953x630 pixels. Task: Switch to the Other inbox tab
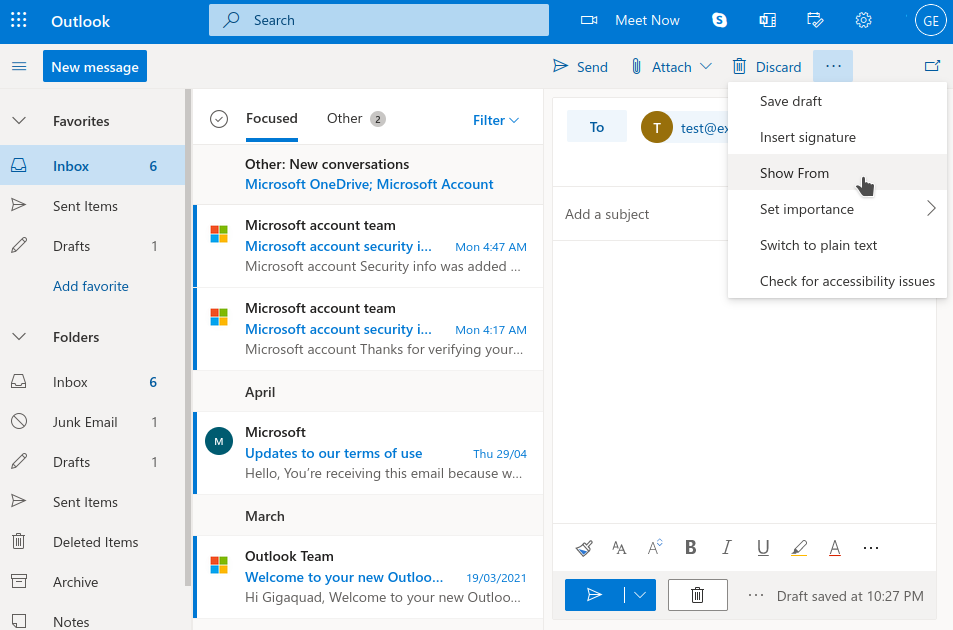[345, 118]
